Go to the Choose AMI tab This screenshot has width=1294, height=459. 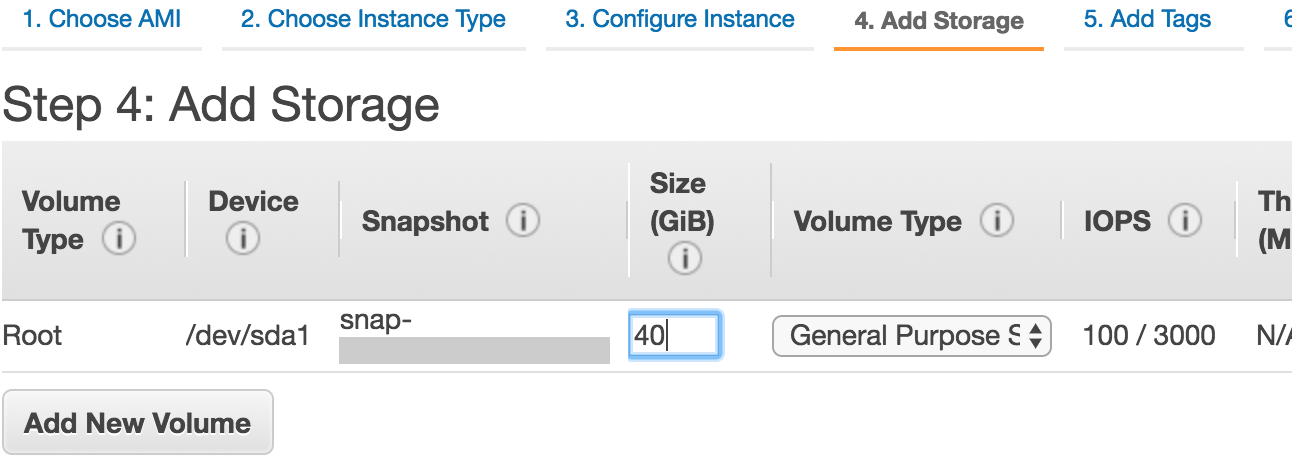(x=101, y=19)
